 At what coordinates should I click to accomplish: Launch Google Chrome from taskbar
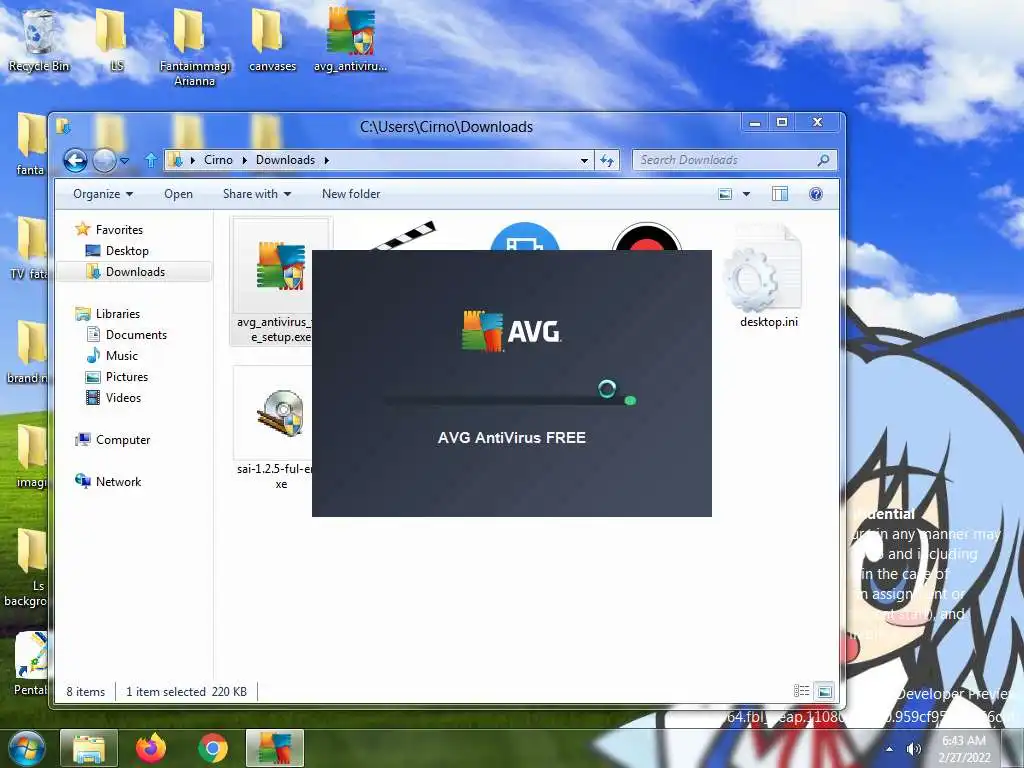213,748
